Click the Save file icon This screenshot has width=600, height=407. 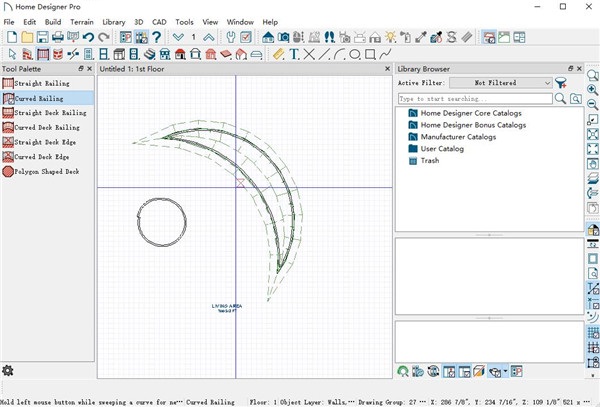coord(42,37)
